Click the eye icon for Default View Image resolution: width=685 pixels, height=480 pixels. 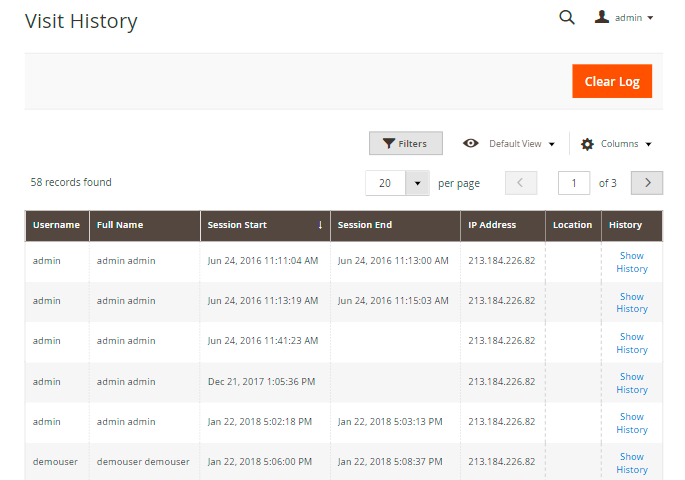pyautogui.click(x=471, y=143)
